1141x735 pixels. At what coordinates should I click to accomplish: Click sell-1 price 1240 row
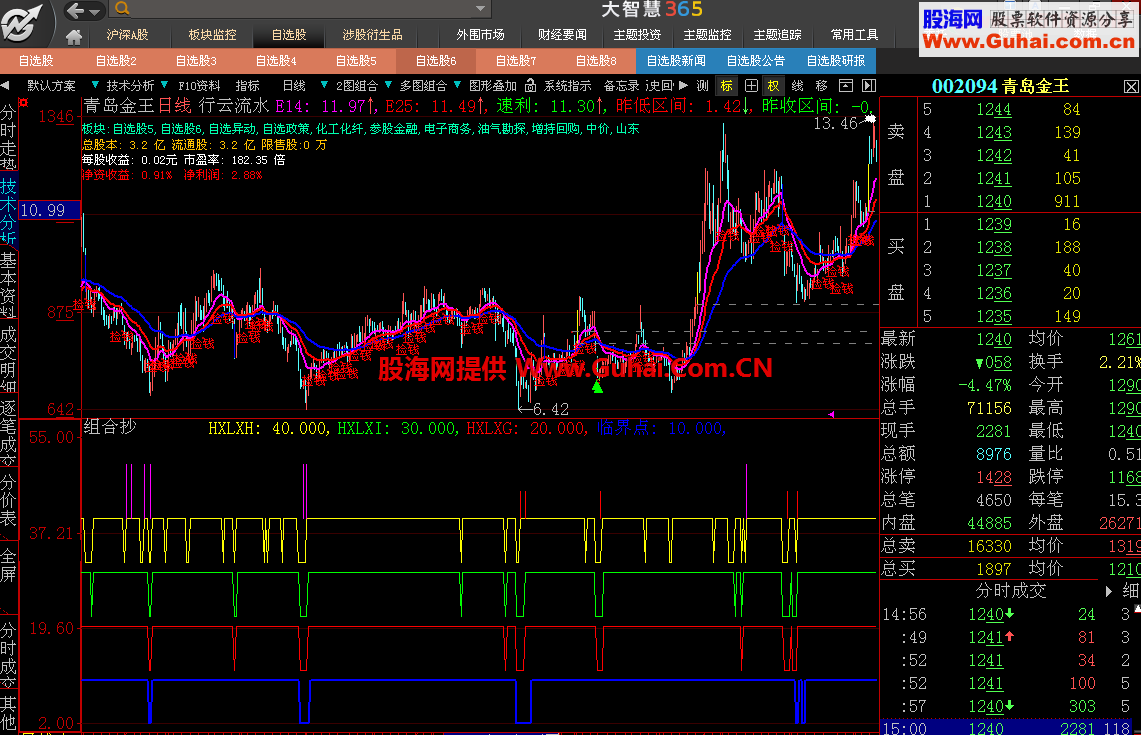click(1009, 201)
